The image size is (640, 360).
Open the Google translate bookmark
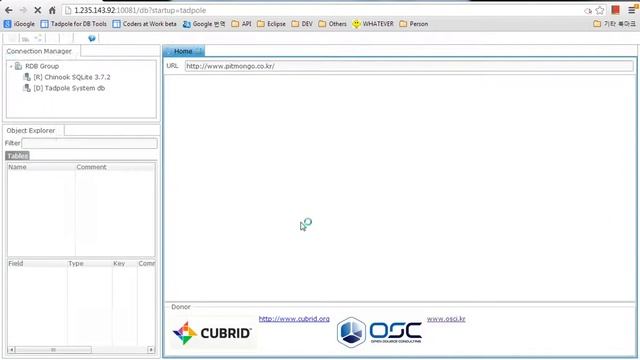tap(204, 24)
